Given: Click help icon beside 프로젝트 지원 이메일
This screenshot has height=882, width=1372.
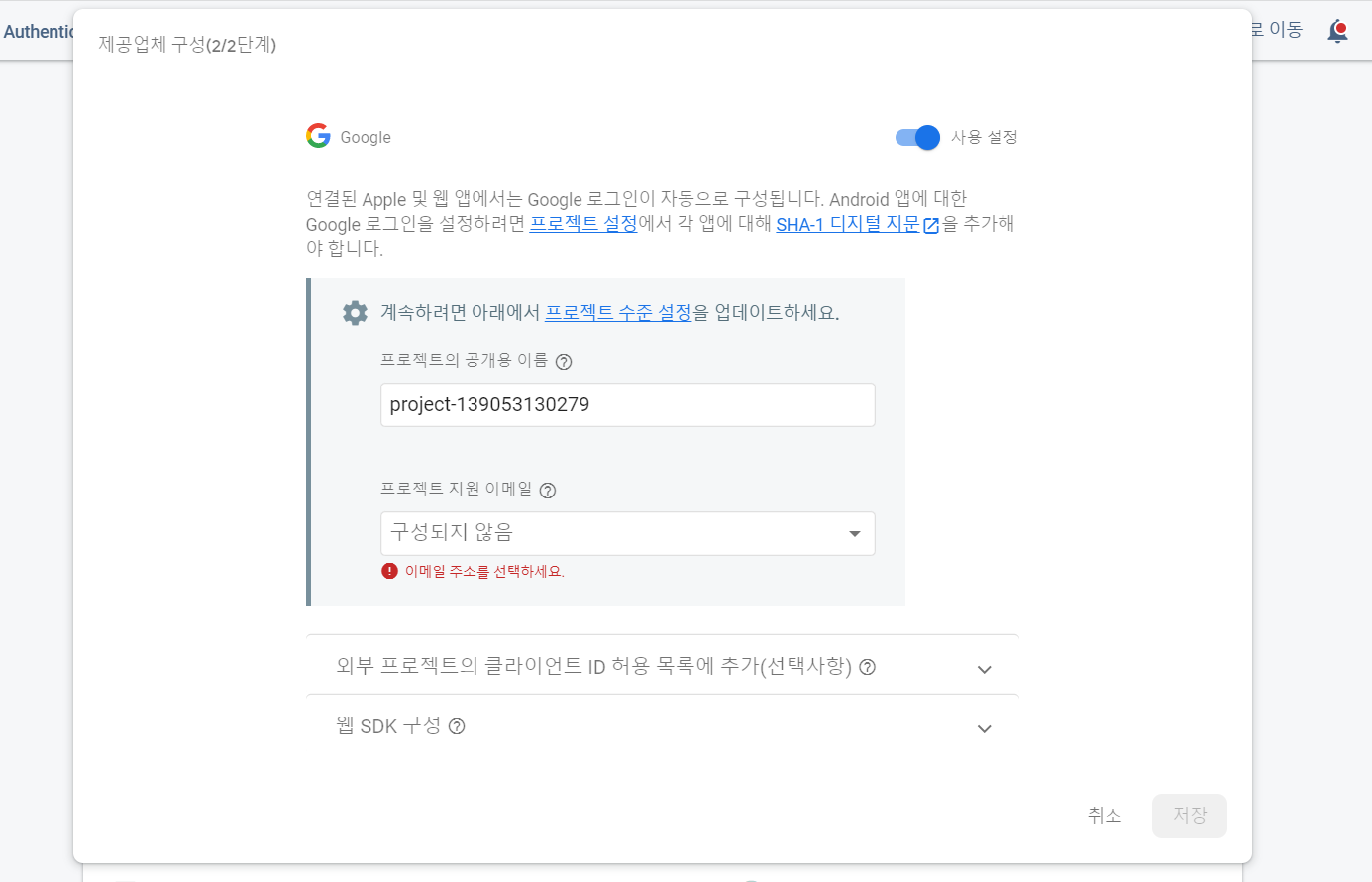Looking at the screenshot, I should (548, 491).
